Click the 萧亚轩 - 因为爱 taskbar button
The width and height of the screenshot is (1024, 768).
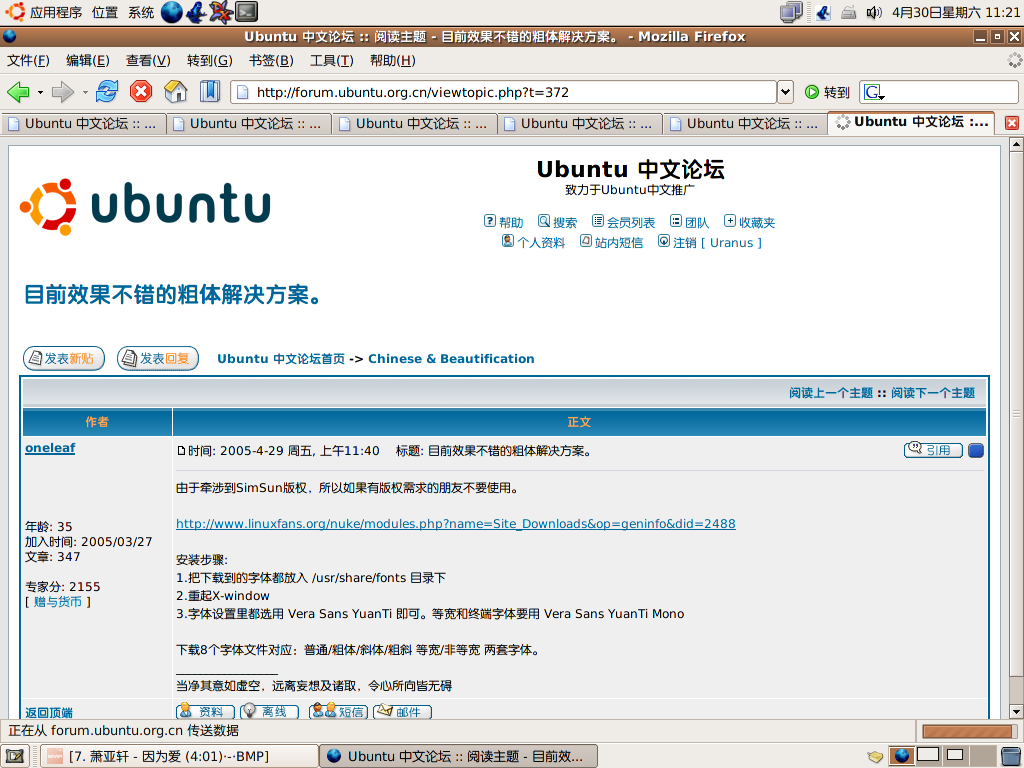pyautogui.click(x=178, y=756)
